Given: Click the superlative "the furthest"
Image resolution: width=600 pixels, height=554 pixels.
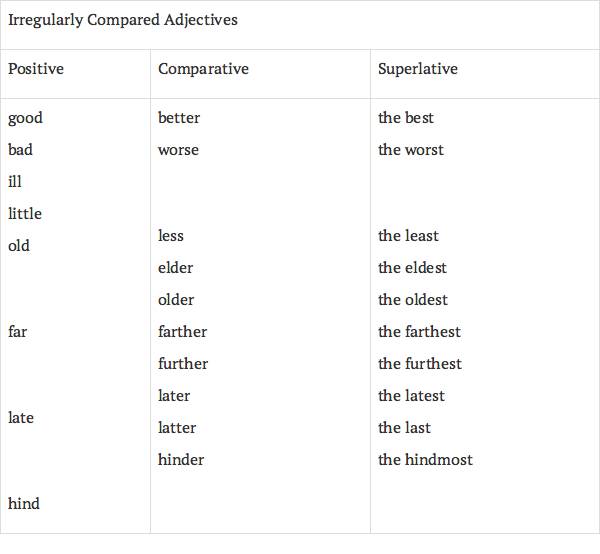Looking at the screenshot, I should [x=420, y=364].
